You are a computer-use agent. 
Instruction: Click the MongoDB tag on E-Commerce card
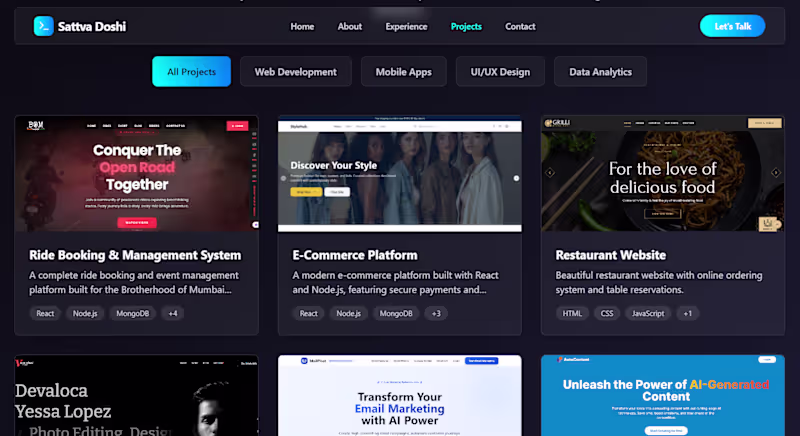pos(396,313)
